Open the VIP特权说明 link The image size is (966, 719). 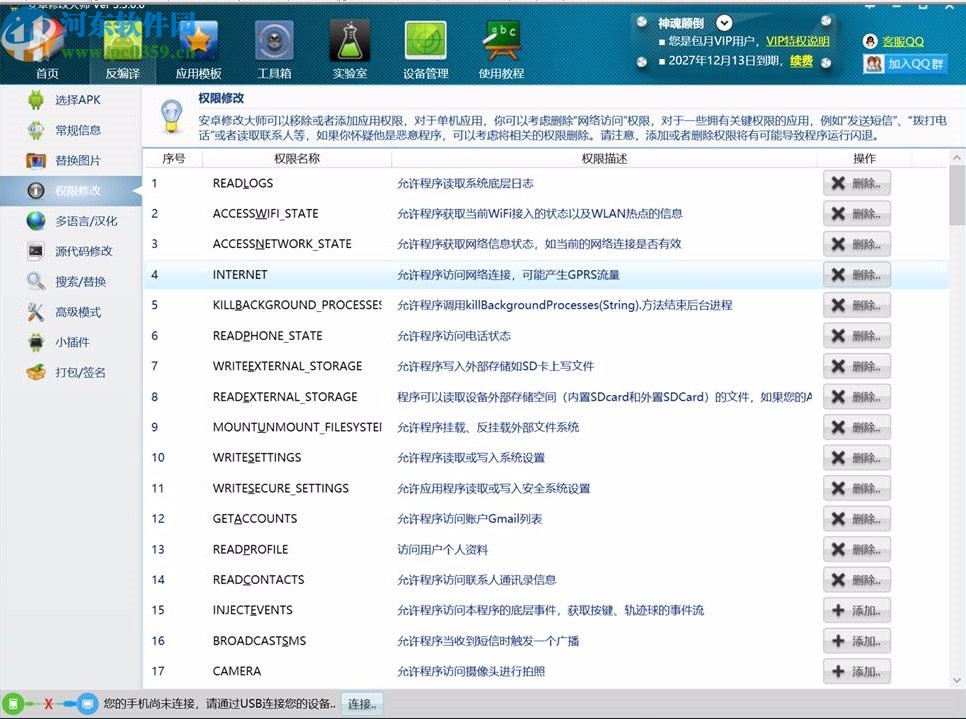coord(798,41)
